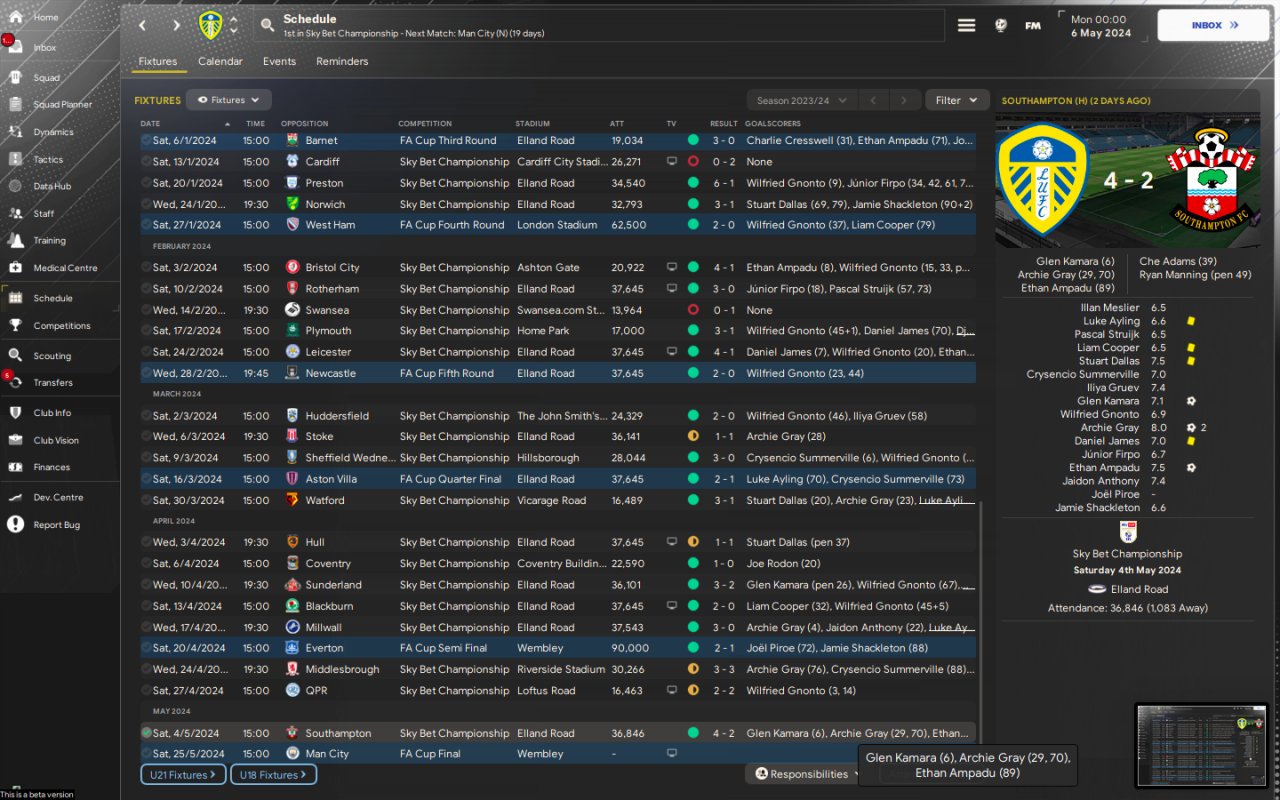Open Competitions from the sidebar
Viewport: 1280px width, 800px height.
pyautogui.click(x=62, y=326)
